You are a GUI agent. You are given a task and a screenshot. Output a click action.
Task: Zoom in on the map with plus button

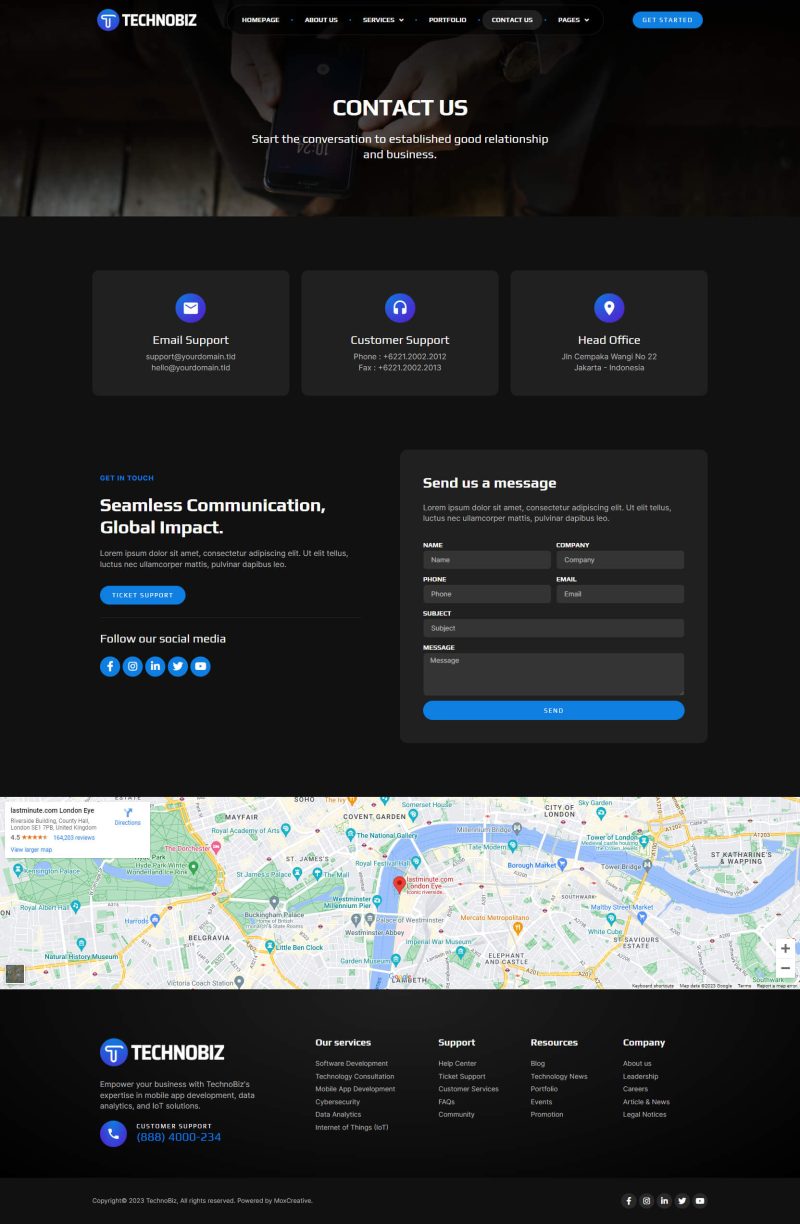[x=786, y=948]
